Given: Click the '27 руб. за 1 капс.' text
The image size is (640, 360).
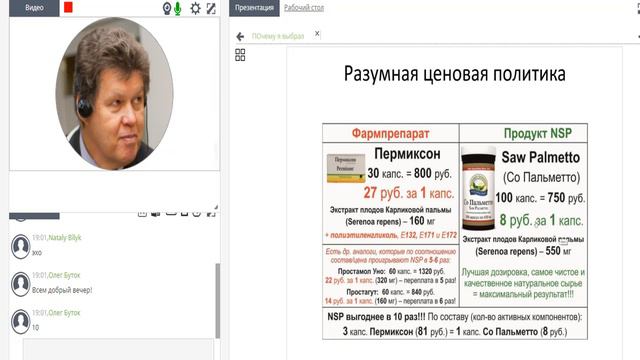Looking at the screenshot, I should [x=409, y=193].
